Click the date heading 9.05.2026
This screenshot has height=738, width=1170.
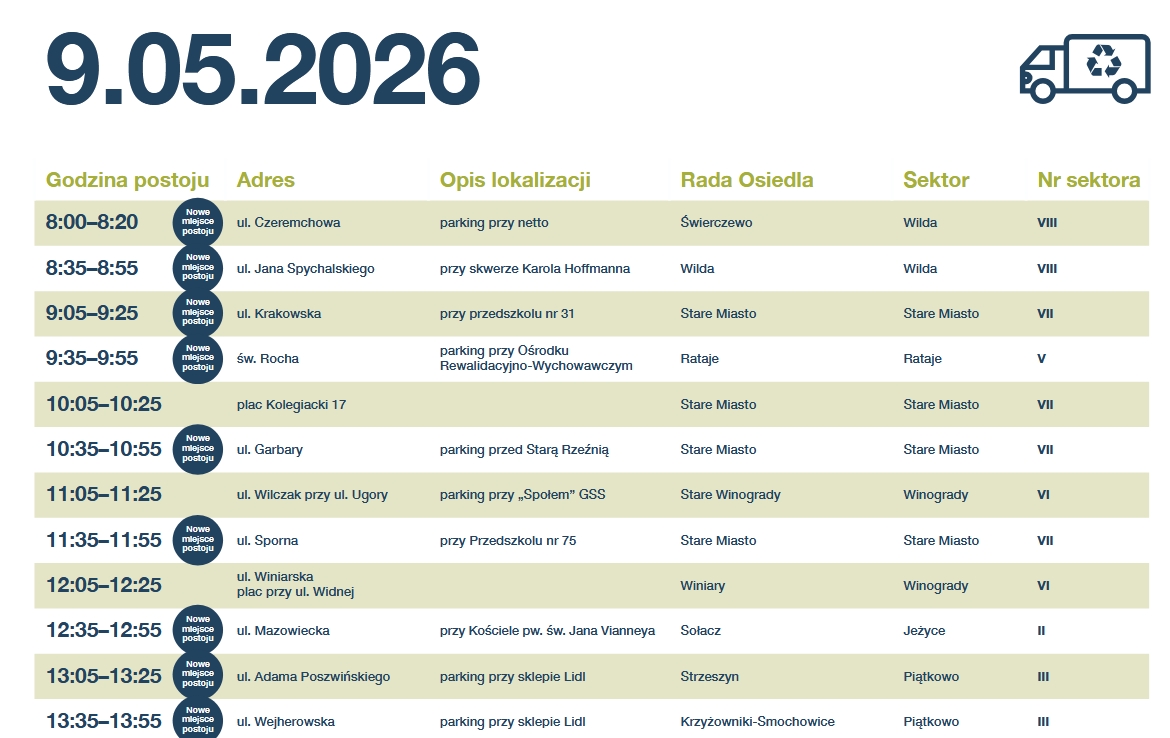[263, 72]
